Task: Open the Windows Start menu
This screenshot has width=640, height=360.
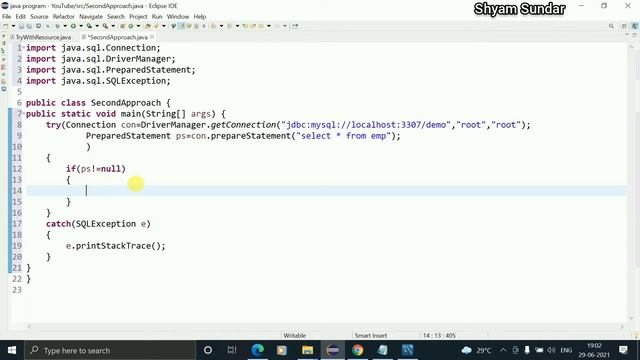Action: click(12, 350)
